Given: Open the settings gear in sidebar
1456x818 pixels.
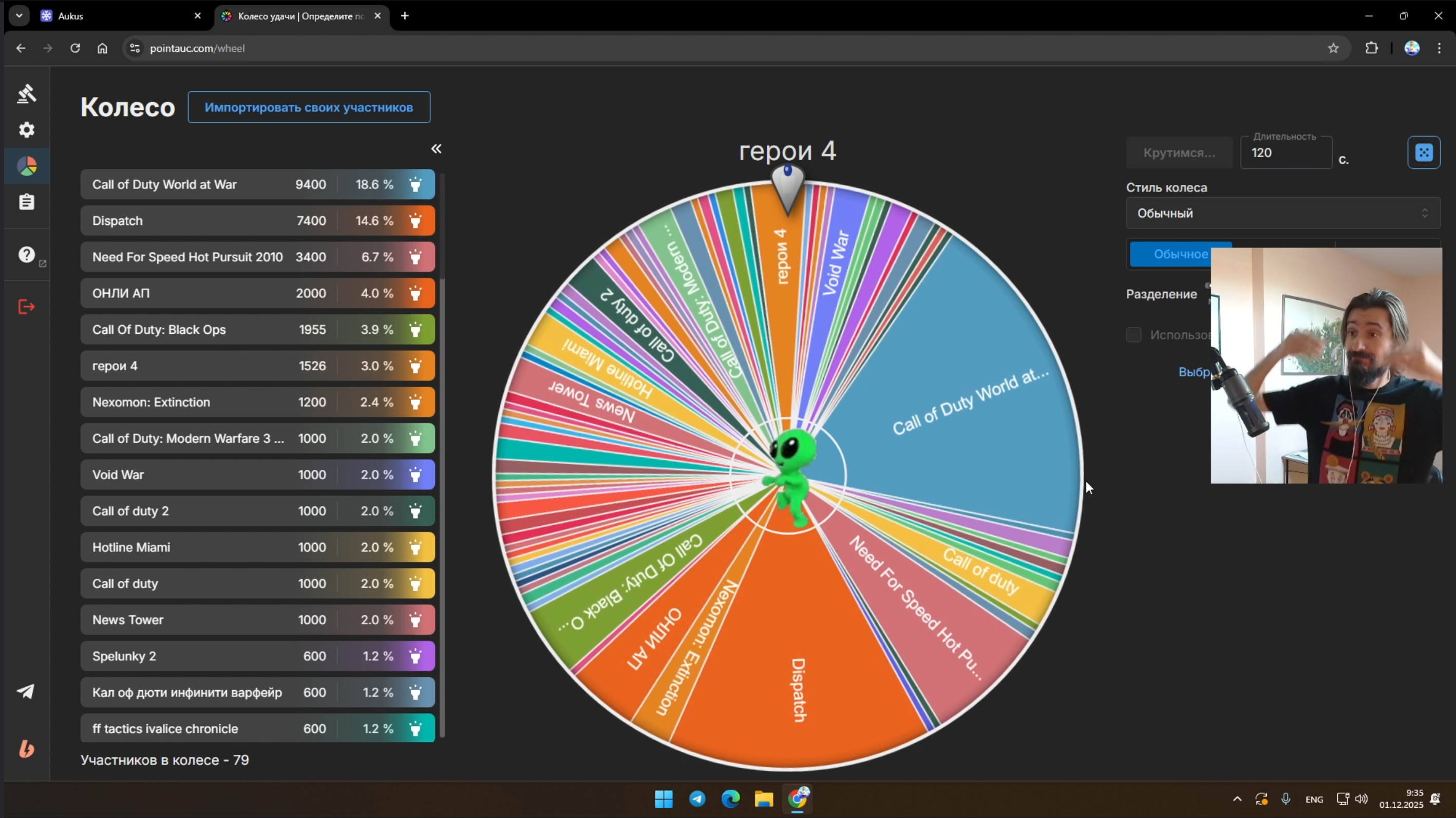Looking at the screenshot, I should point(27,130).
